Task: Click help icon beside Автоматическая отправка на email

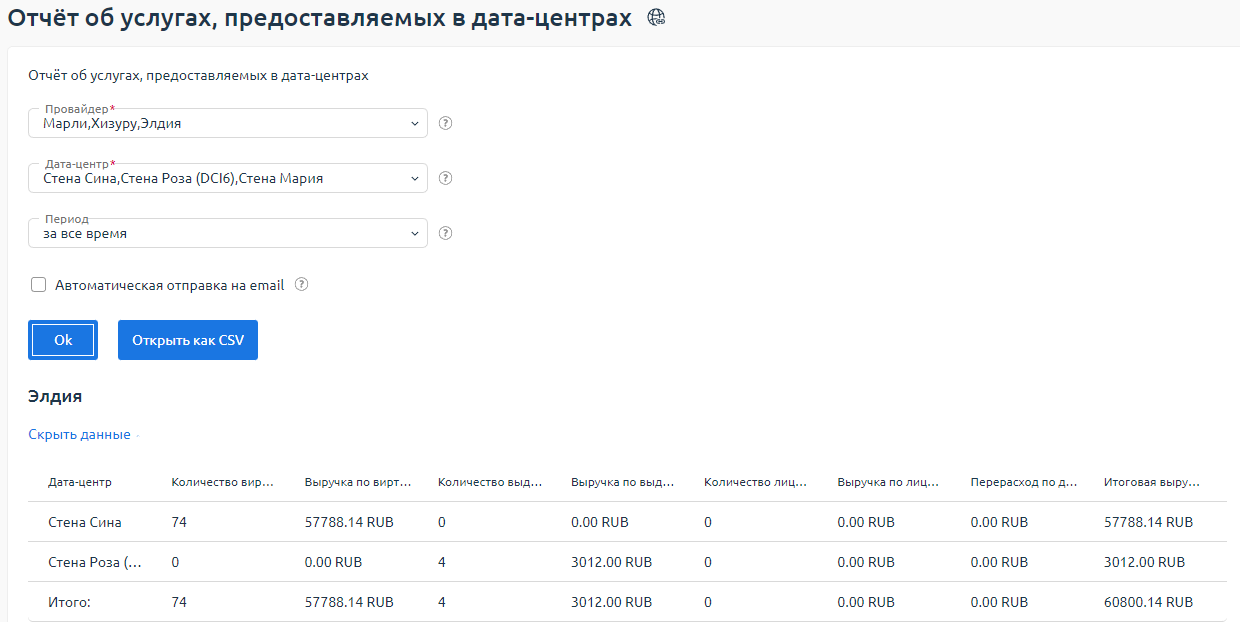Action: [x=301, y=284]
